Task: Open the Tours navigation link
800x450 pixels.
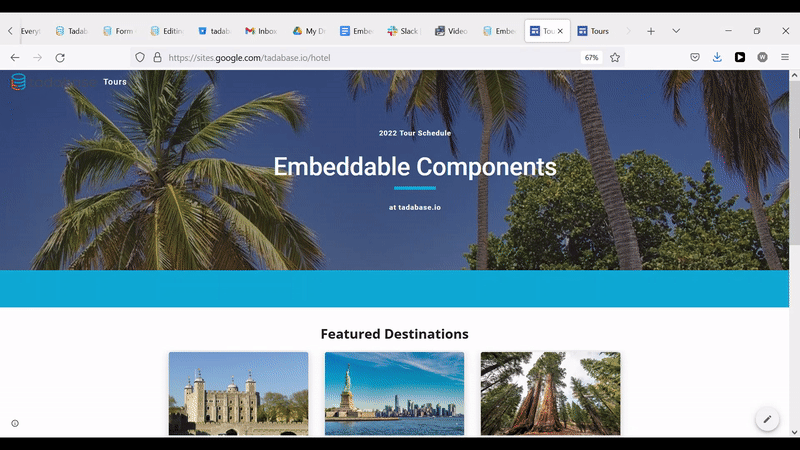Action: click(x=115, y=82)
